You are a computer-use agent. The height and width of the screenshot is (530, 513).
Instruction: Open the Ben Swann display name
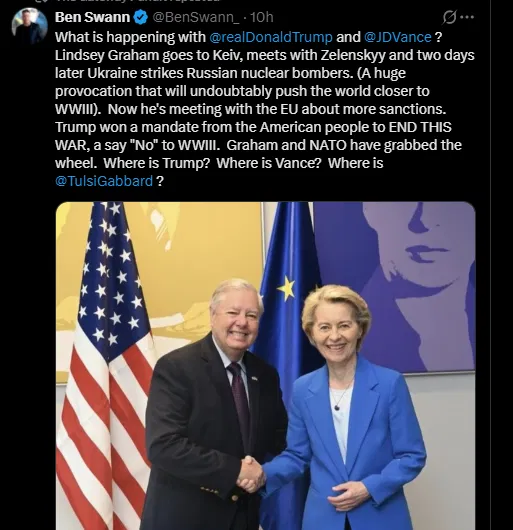click(92, 17)
